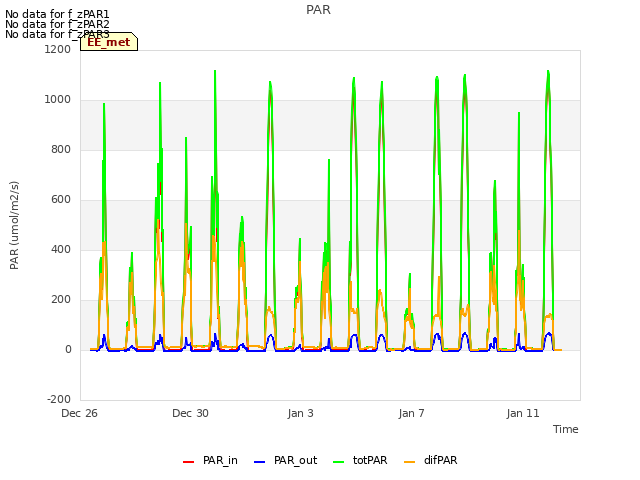Click the 1000 y-axis tick label
The height and width of the screenshot is (480, 640).
(x=58, y=100)
